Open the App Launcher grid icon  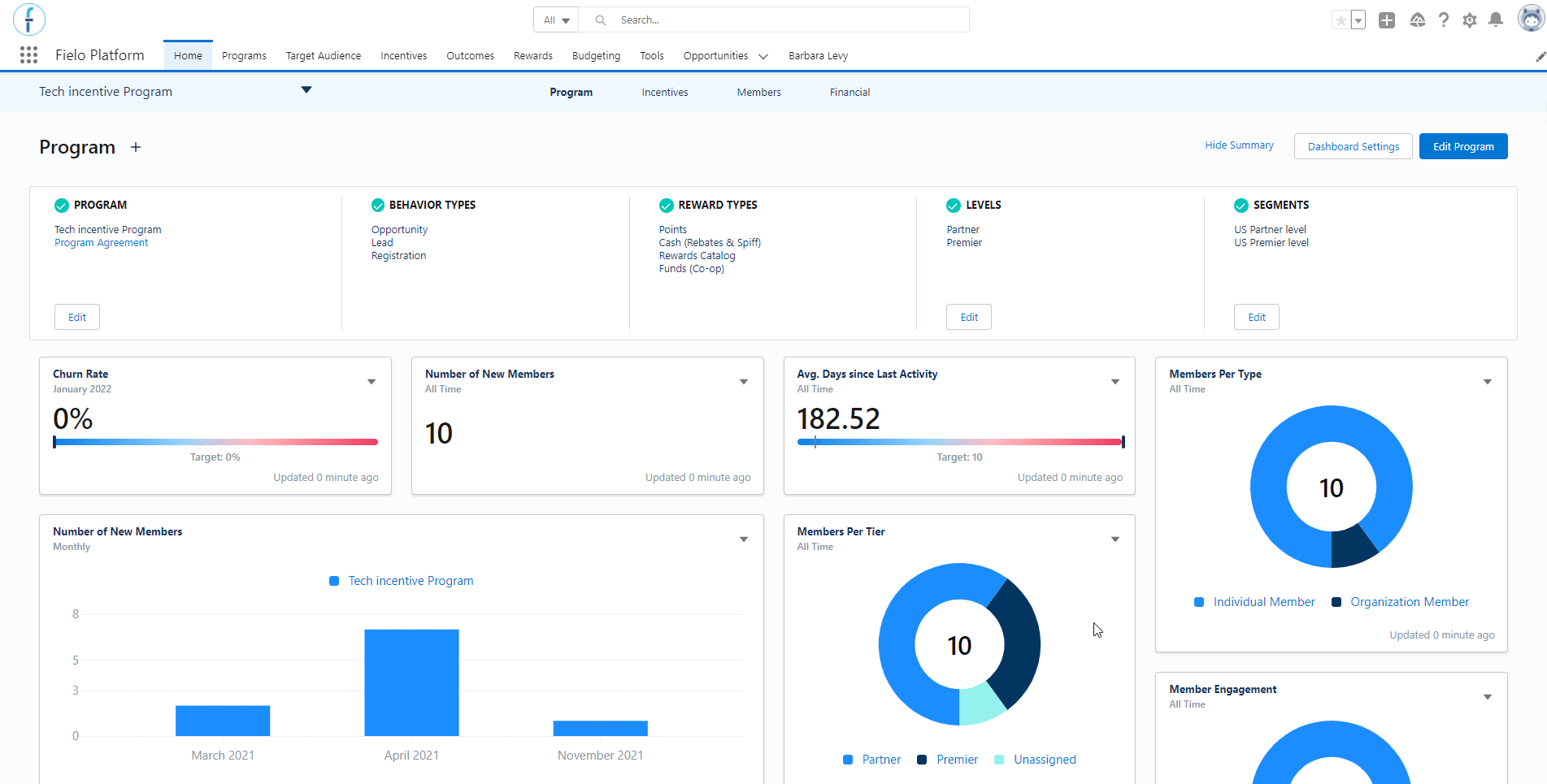(x=29, y=54)
